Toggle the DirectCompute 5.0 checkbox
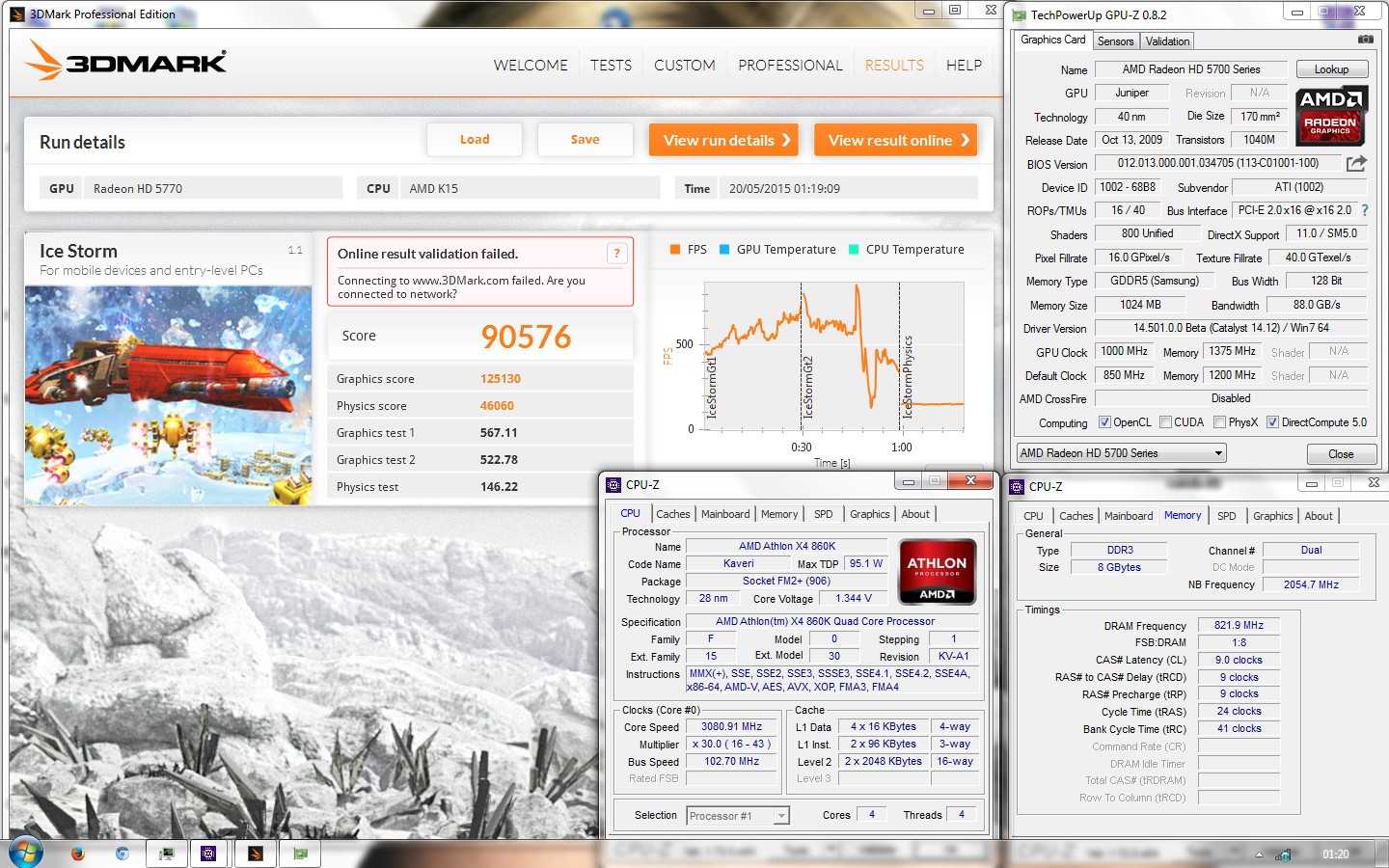Image resolution: width=1389 pixels, height=868 pixels. coord(1272,421)
